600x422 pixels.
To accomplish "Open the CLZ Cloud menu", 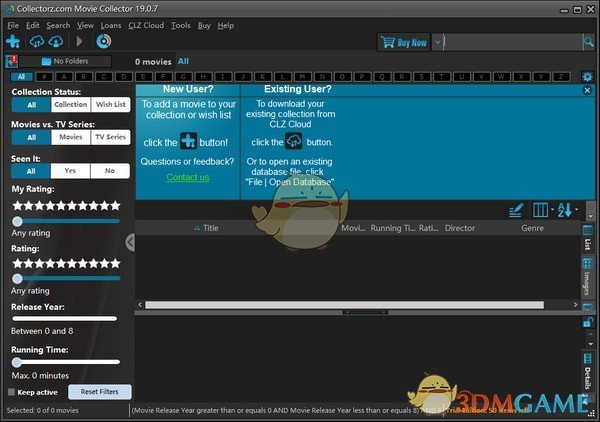I will click(x=146, y=26).
